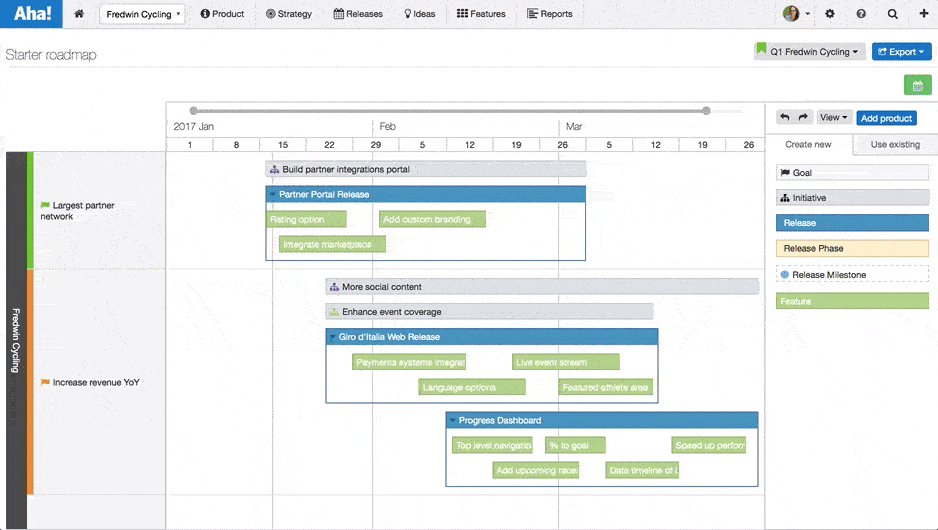This screenshot has height=530, width=938.
Task: Select the Build partner integrations portal initiative
Action: [x=425, y=169]
